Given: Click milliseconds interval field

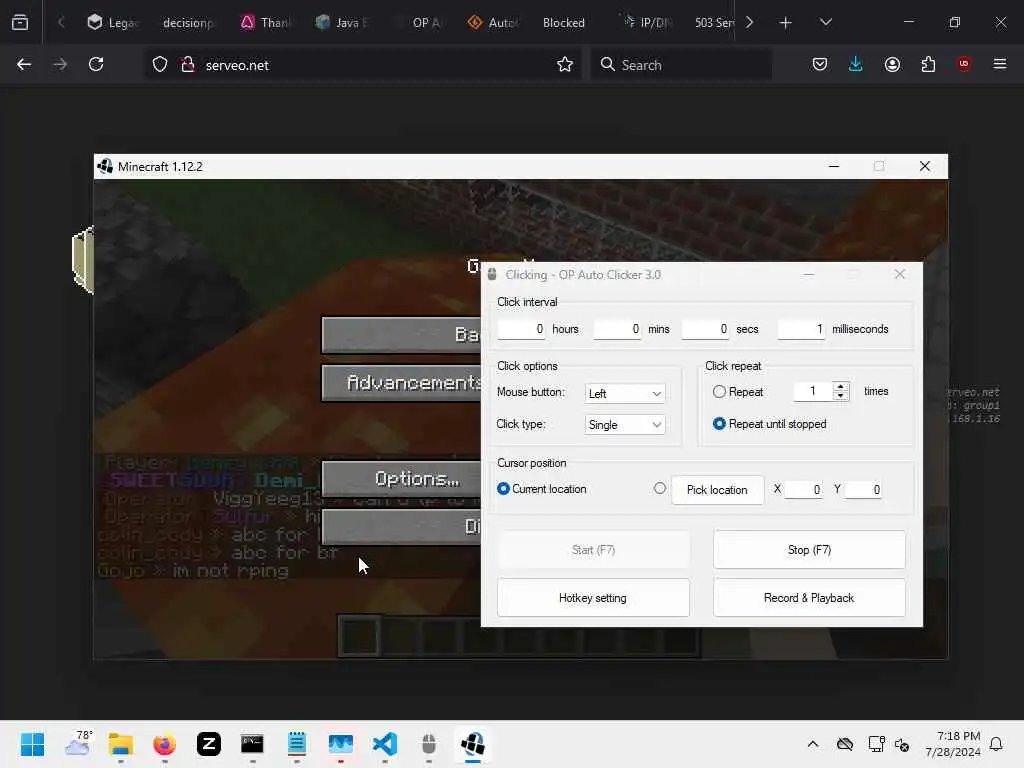Looking at the screenshot, I should coord(801,329).
